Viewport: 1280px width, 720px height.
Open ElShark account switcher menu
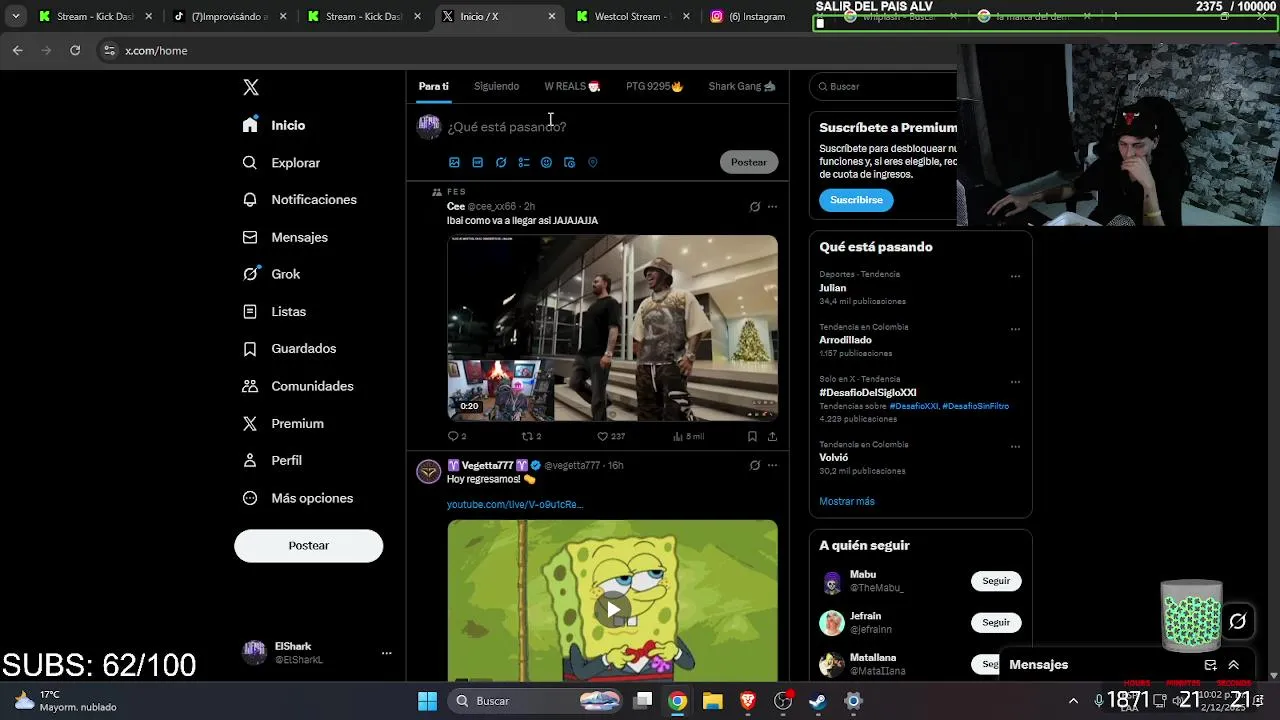click(x=318, y=653)
